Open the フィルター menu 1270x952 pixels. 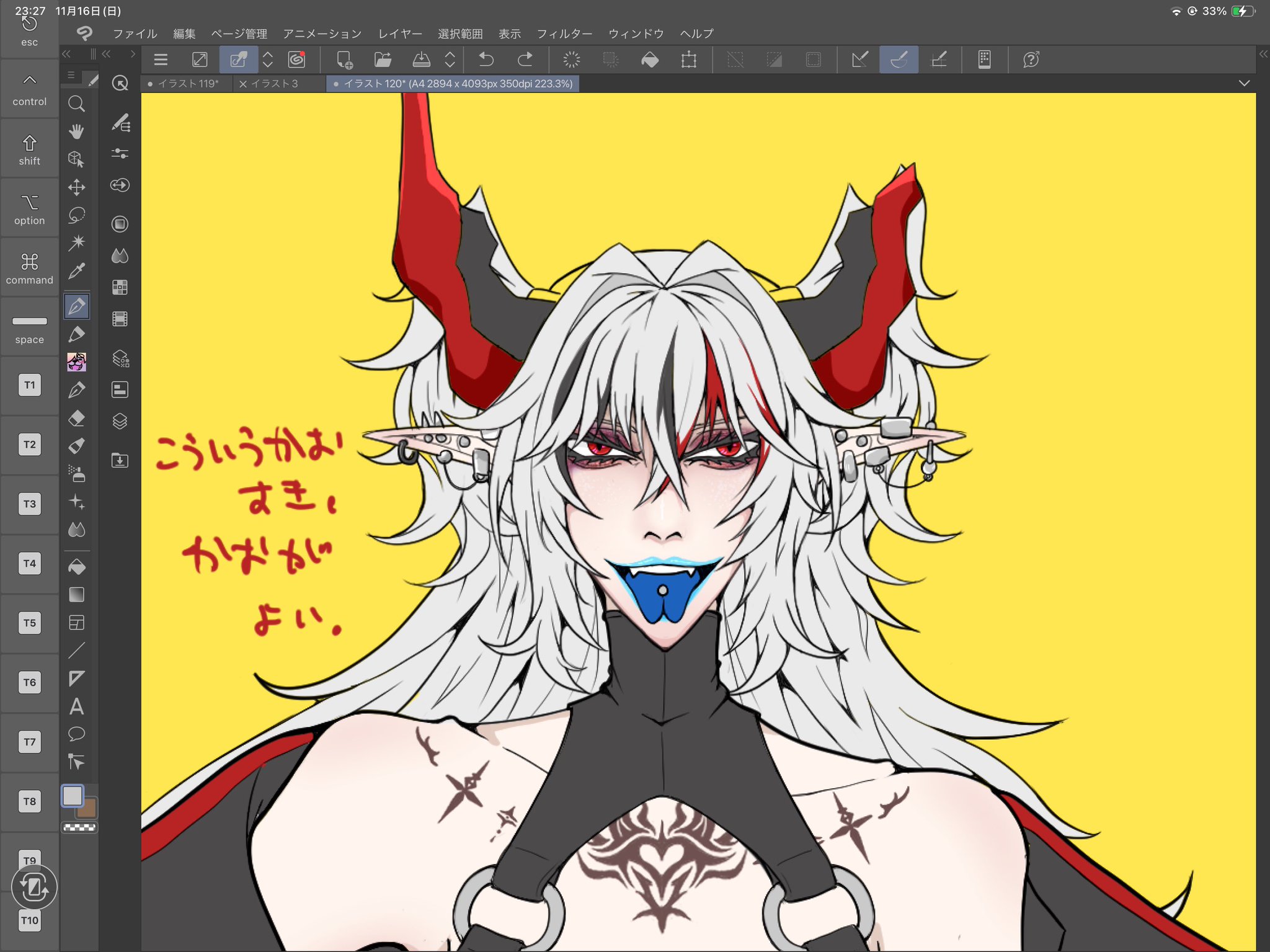[564, 33]
